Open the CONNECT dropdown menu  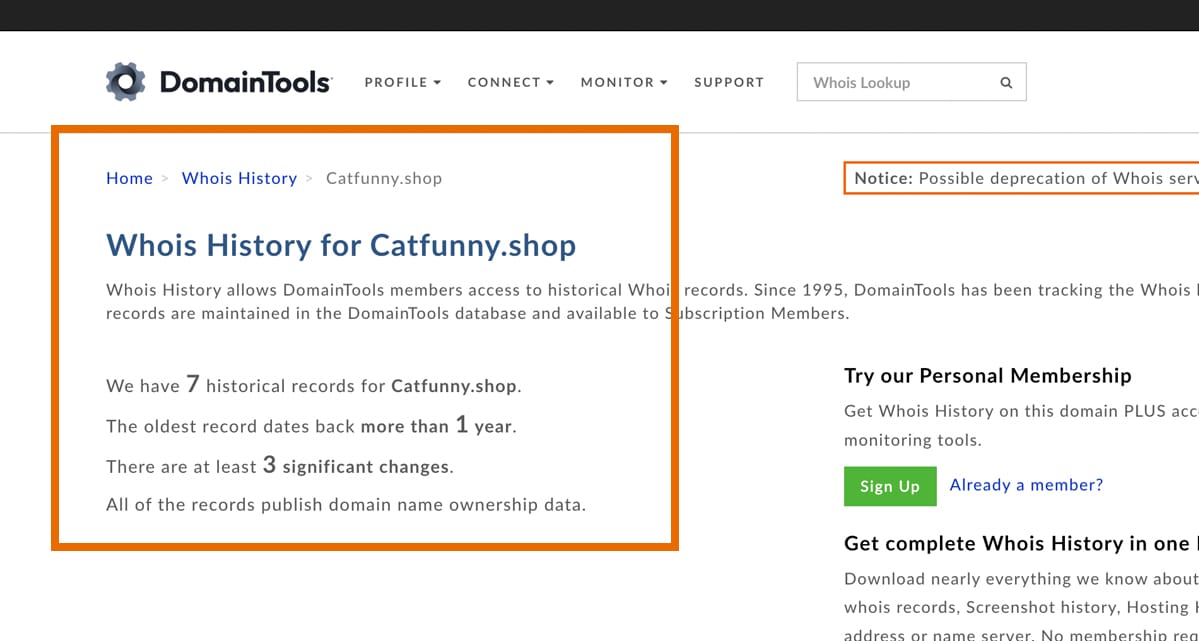click(511, 83)
